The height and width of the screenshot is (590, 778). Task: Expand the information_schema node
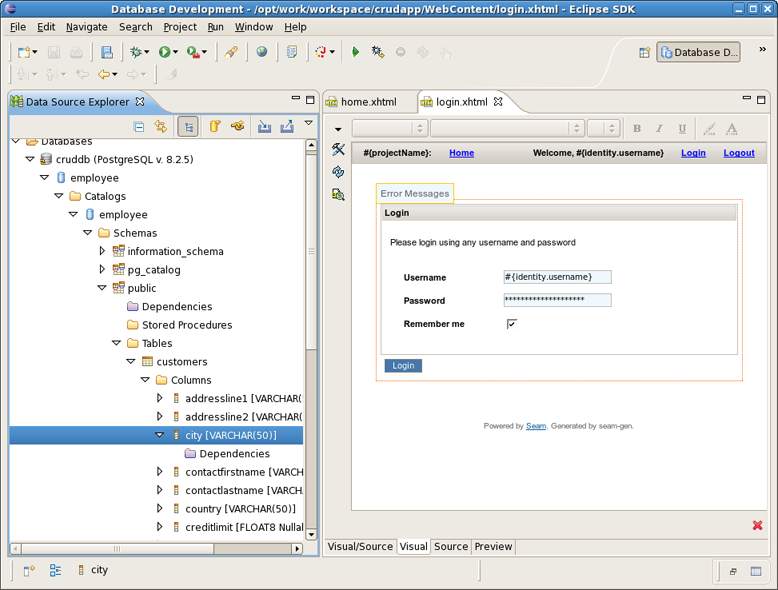click(x=102, y=251)
